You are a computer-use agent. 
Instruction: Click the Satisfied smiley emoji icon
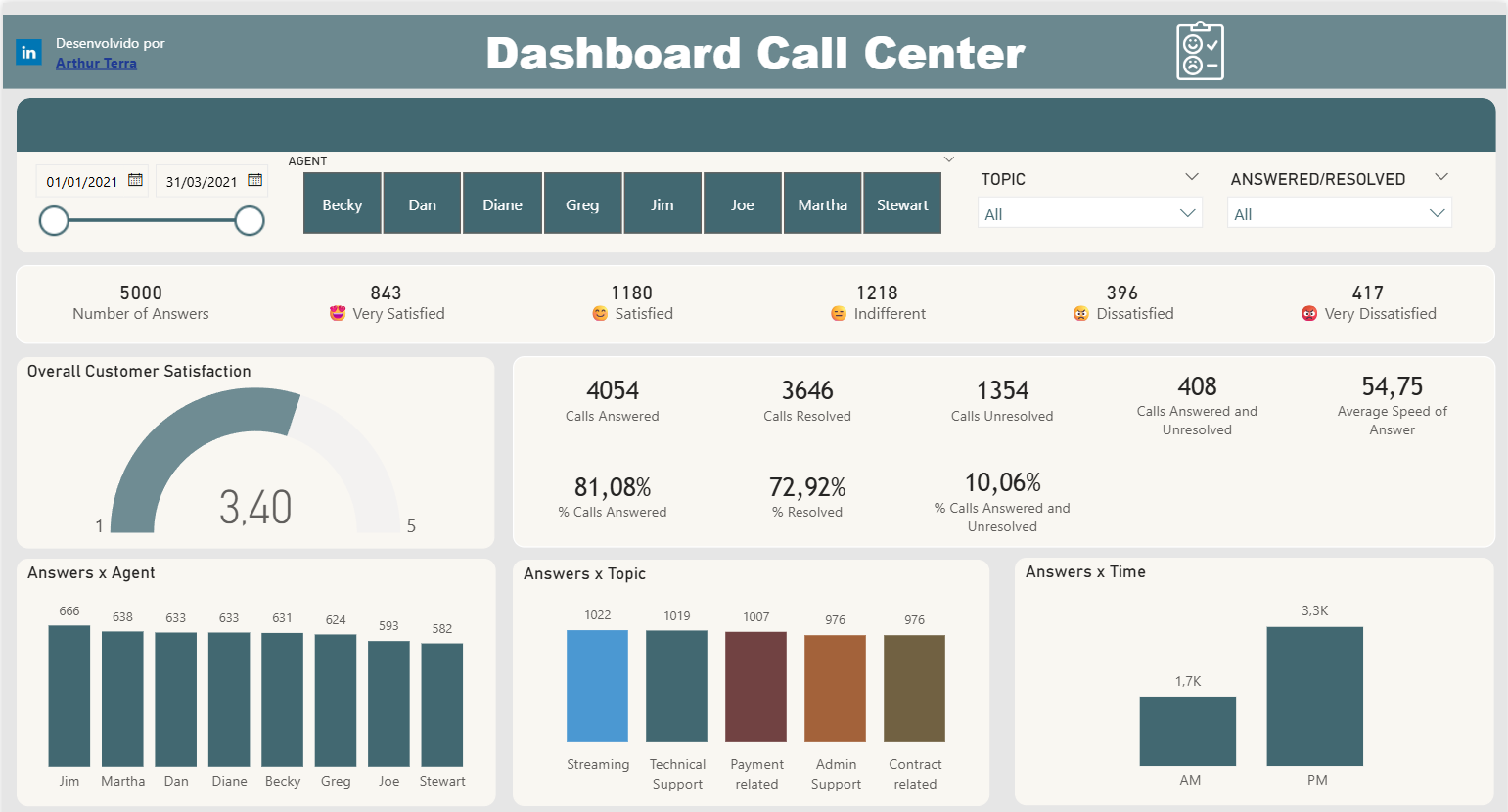pos(600,314)
